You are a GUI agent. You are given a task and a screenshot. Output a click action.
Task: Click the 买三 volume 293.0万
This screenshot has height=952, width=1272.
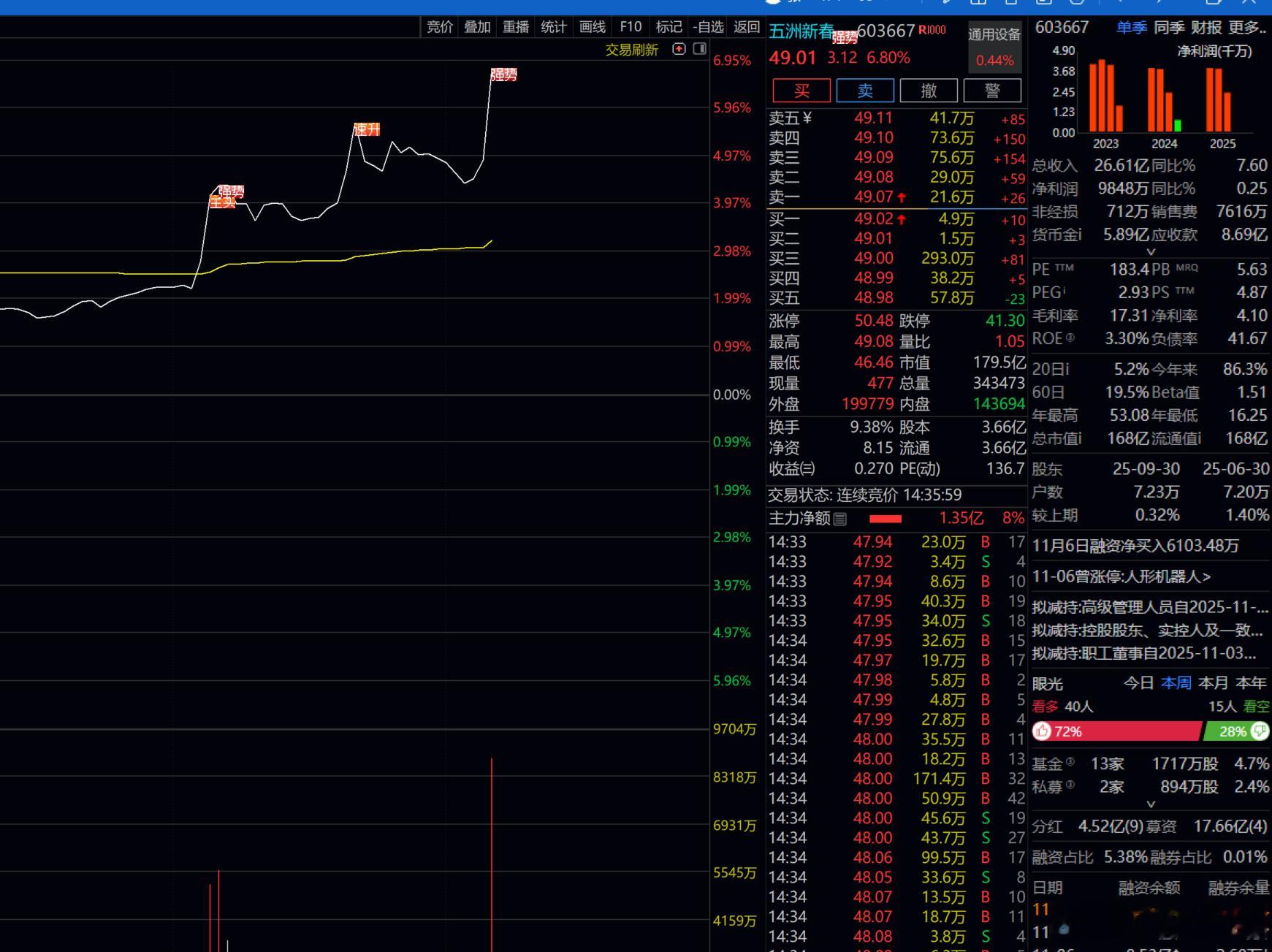coord(947,258)
